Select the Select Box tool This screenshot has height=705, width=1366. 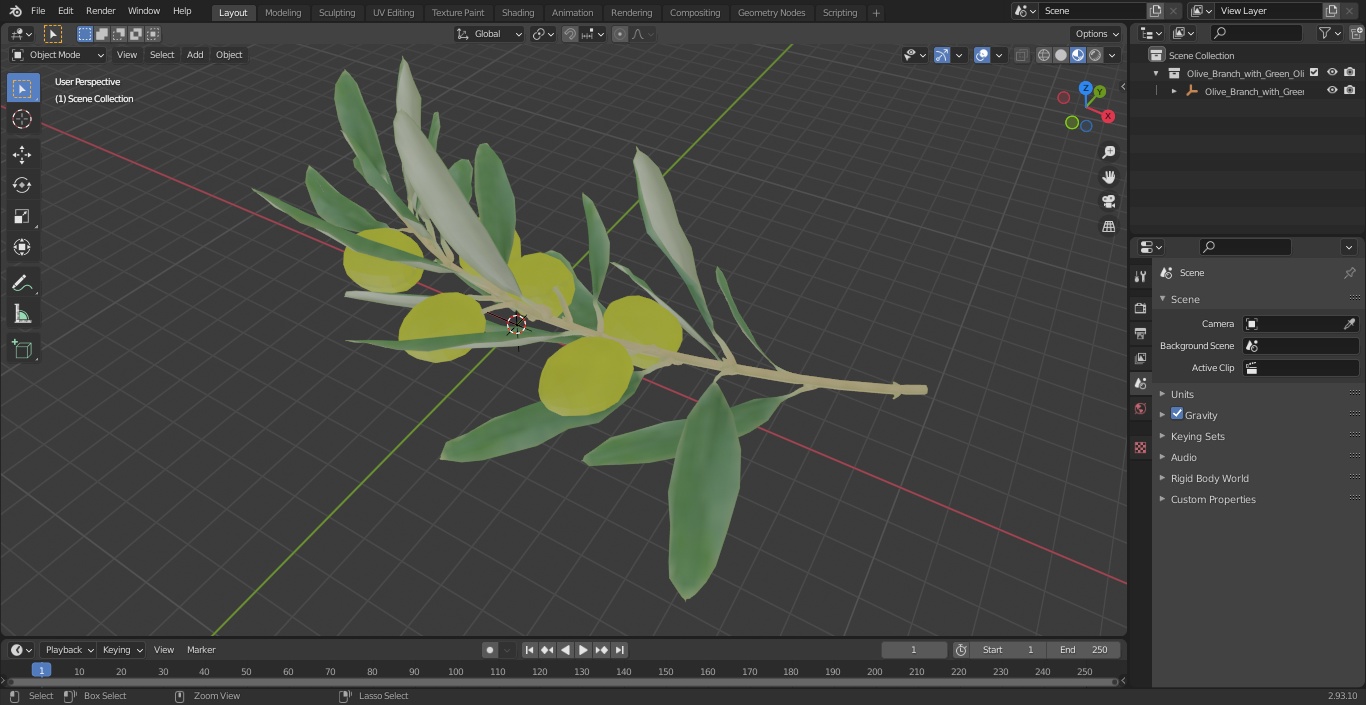click(22, 88)
